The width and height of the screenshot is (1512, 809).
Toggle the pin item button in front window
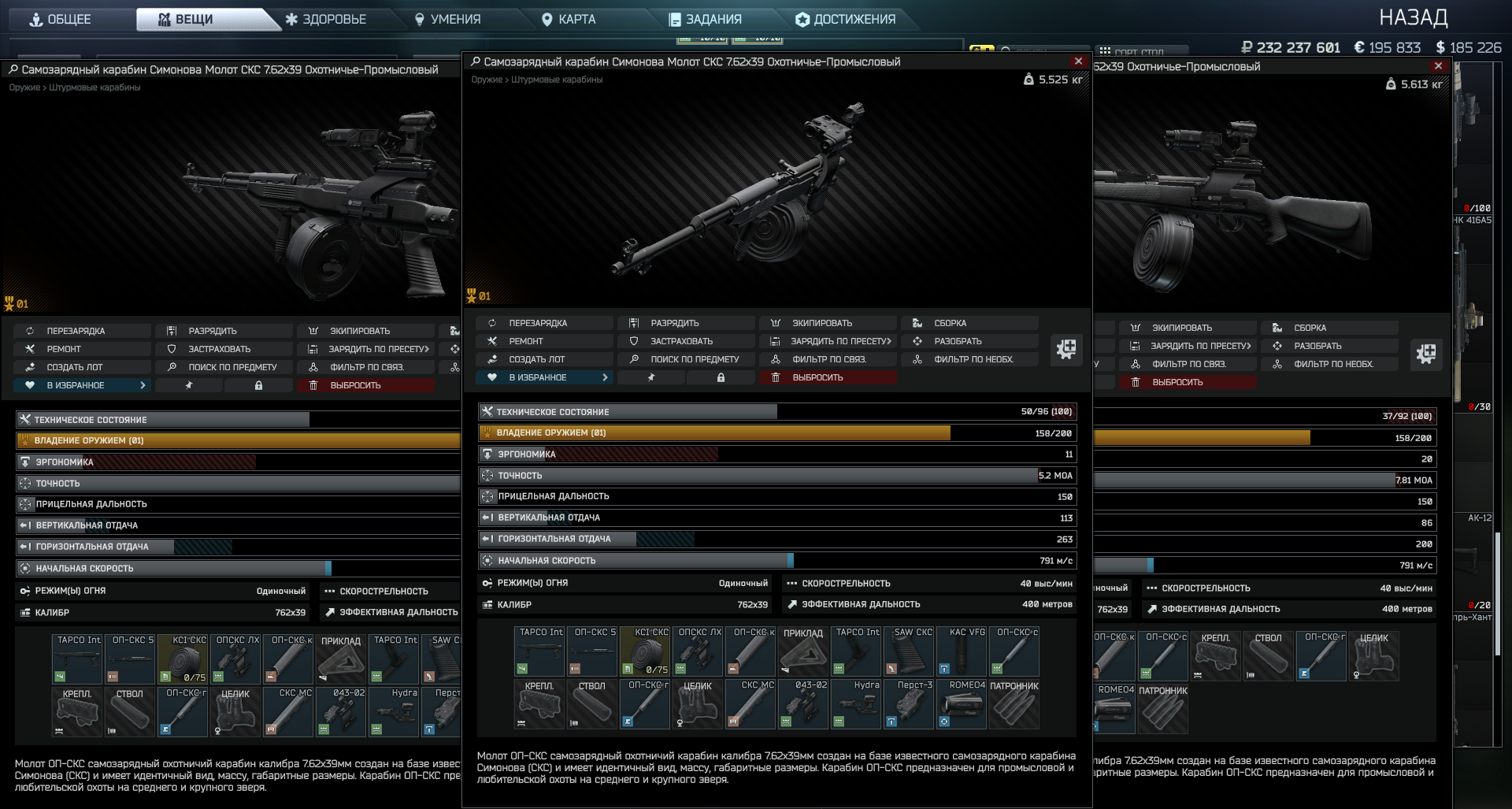tap(651, 377)
